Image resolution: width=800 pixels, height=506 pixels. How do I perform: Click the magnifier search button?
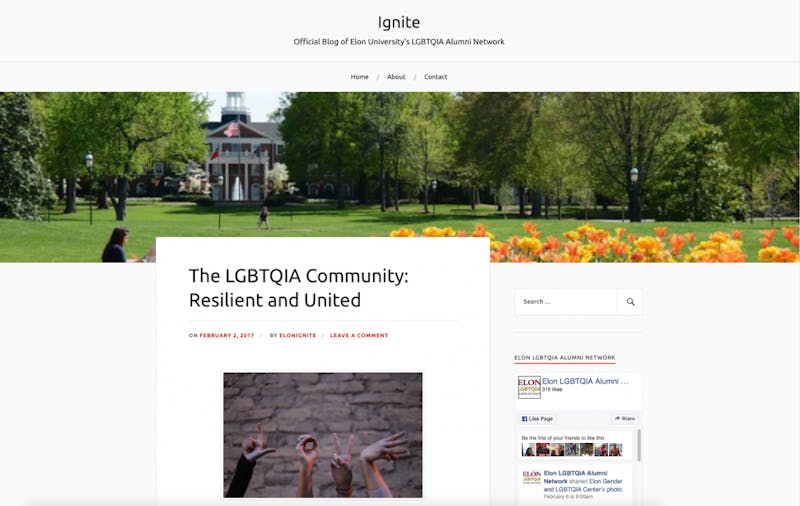(x=630, y=301)
